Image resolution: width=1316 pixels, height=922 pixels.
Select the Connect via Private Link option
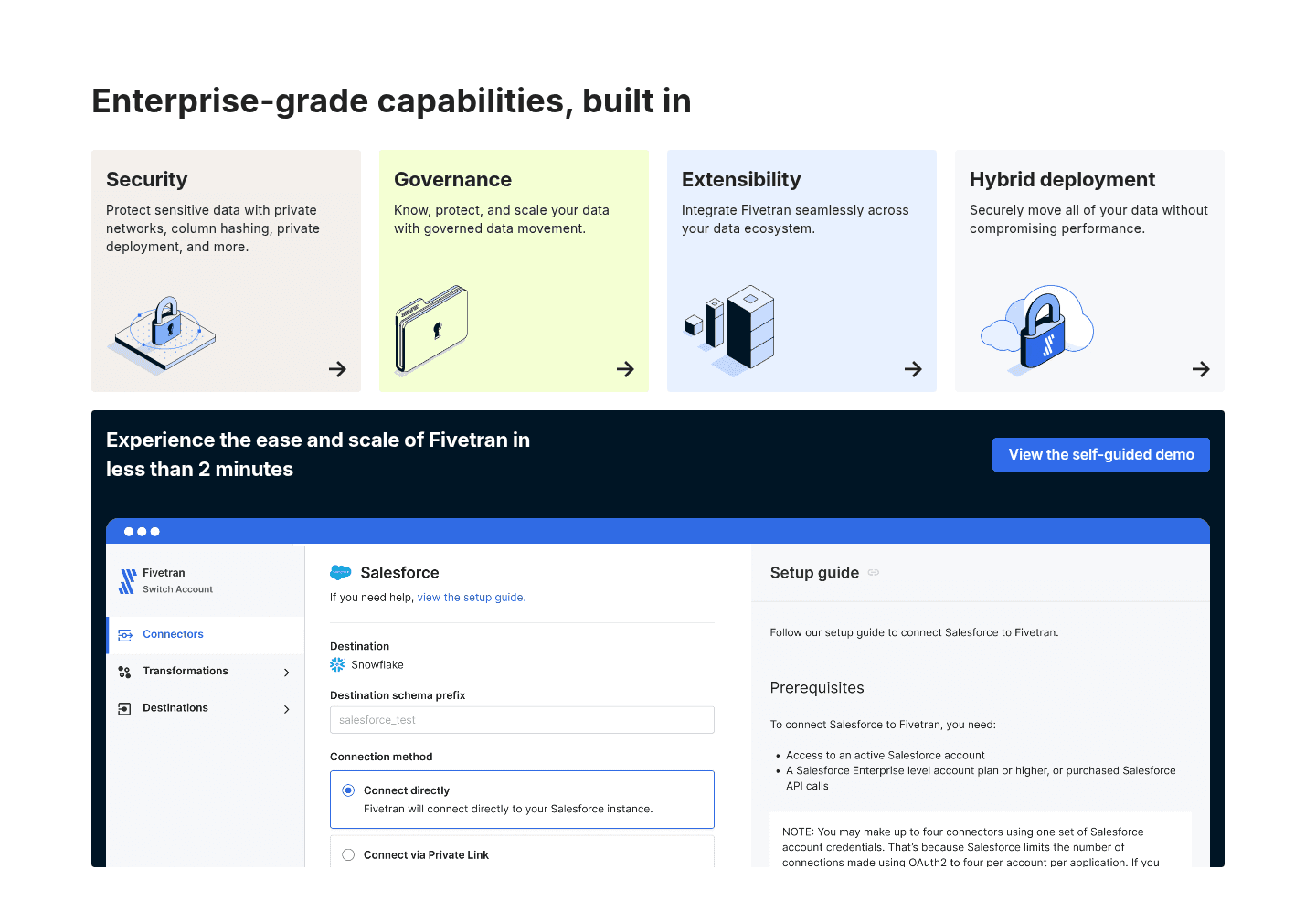click(x=348, y=855)
